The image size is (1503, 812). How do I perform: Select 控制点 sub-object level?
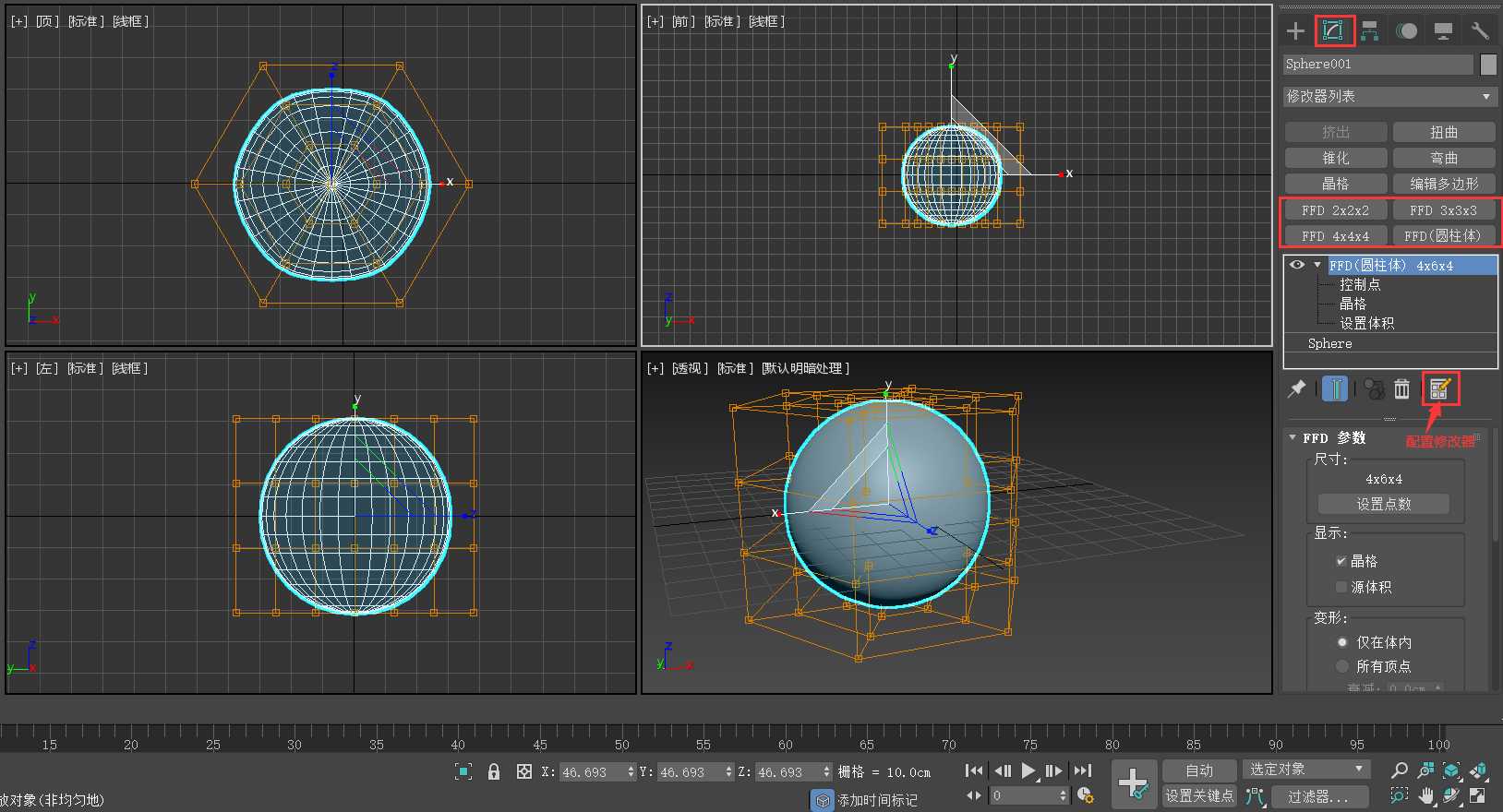pyautogui.click(x=1360, y=284)
